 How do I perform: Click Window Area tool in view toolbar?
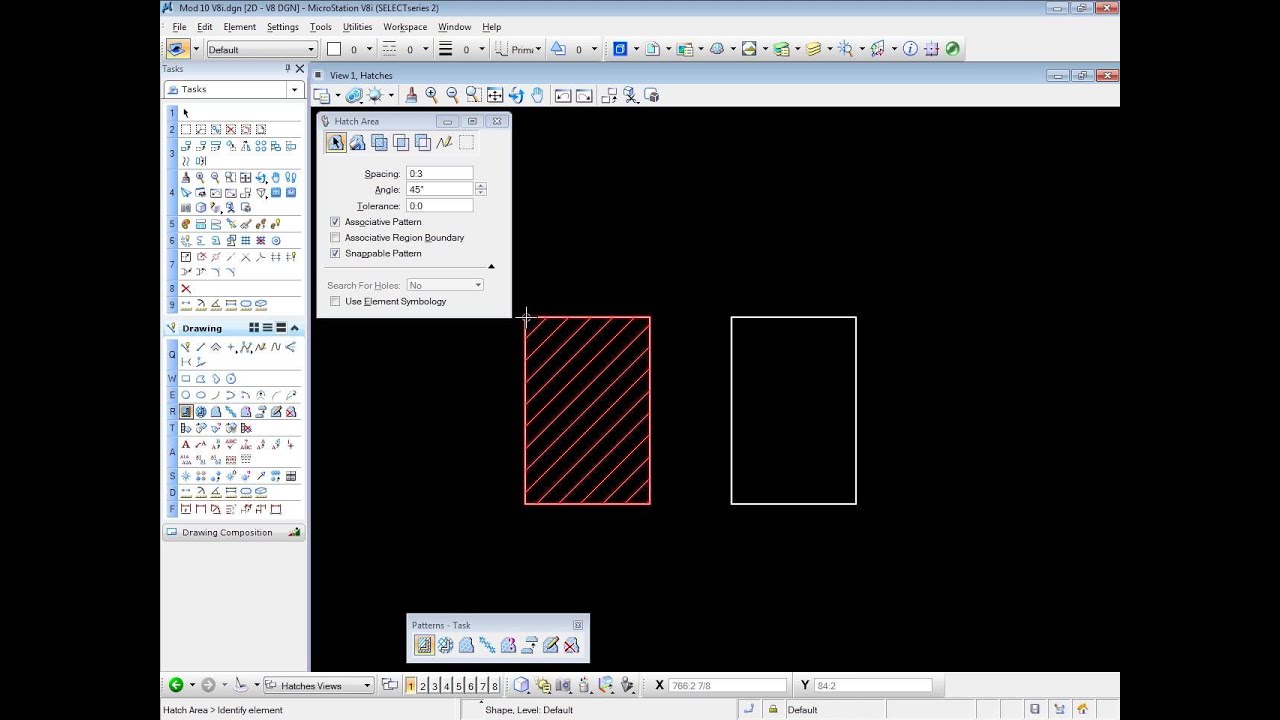coord(473,95)
